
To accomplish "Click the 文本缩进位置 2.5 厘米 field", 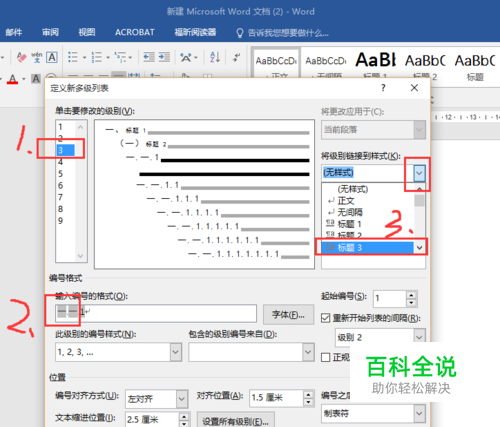I will 152,419.
